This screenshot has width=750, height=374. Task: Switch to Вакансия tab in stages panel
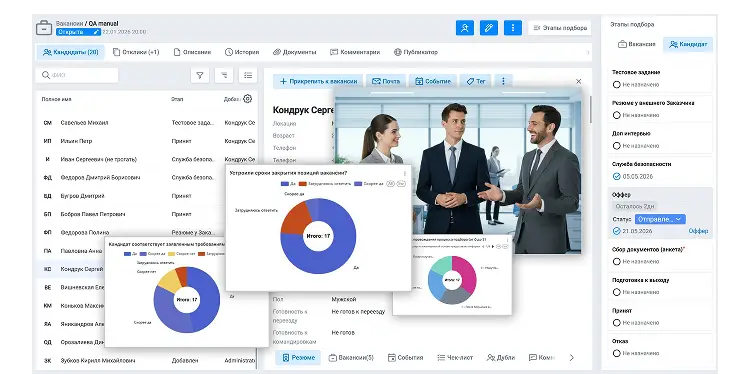(x=637, y=44)
